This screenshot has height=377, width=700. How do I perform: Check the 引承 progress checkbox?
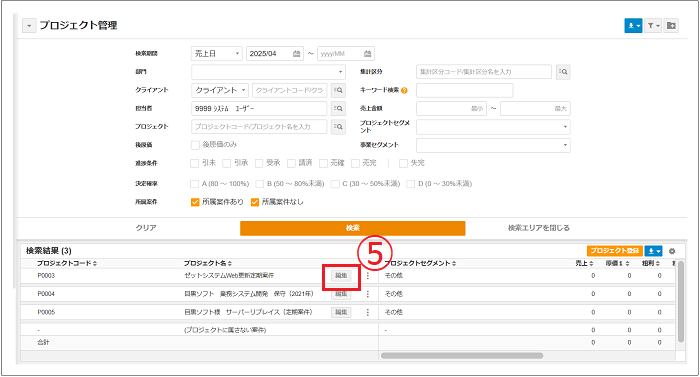(x=227, y=163)
